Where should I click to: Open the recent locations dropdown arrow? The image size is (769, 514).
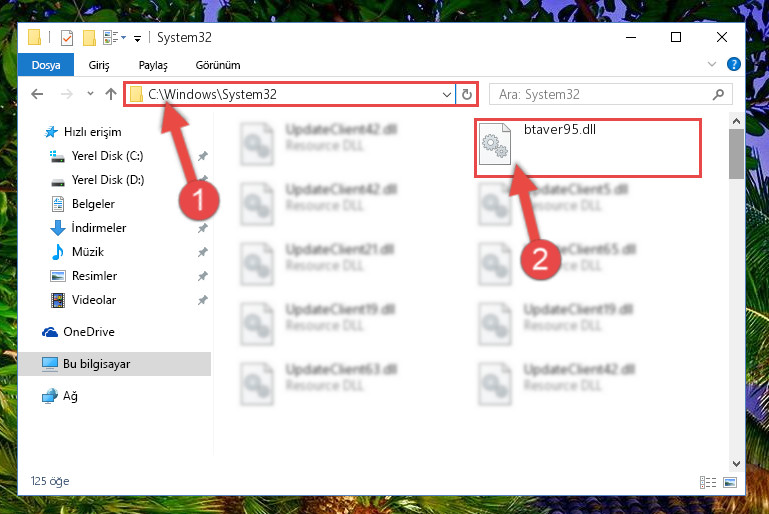(90, 93)
